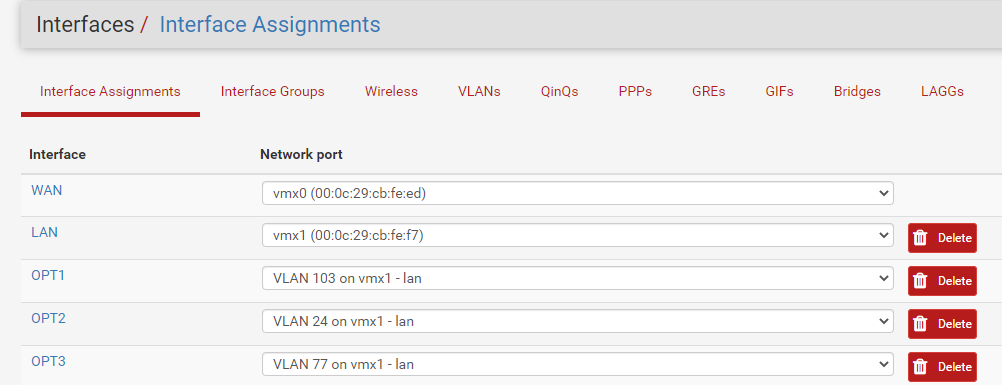Expand the VLAN 24 port selector

point(578,321)
